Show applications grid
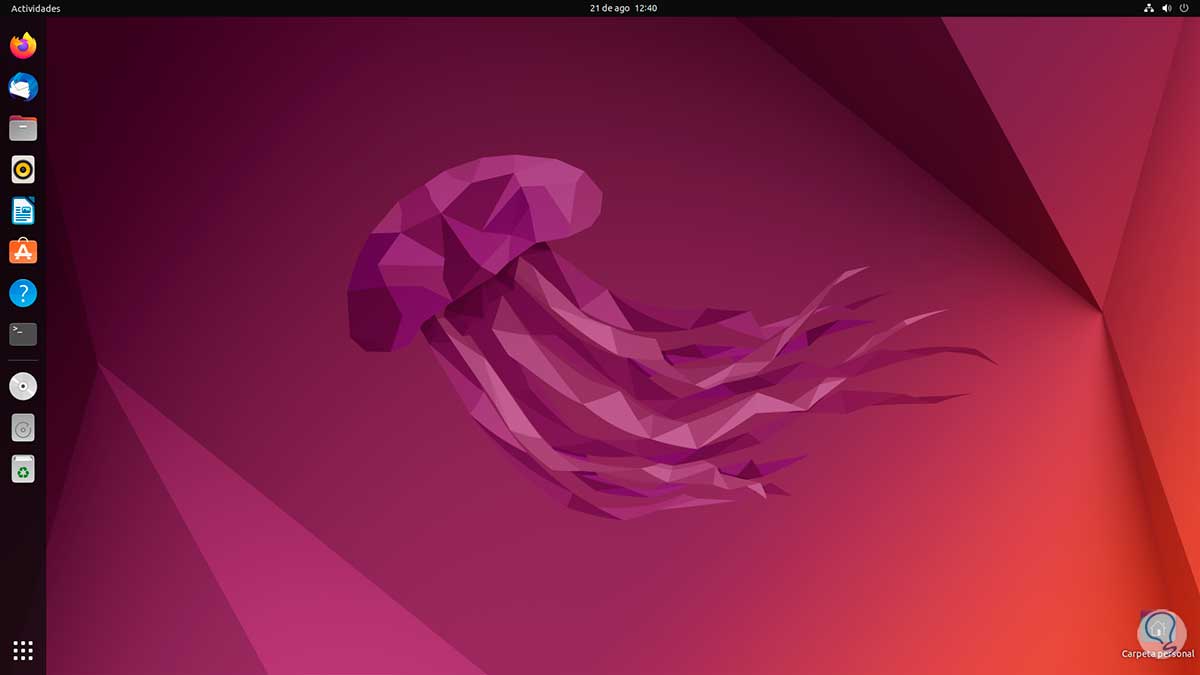The image size is (1200, 675). click(23, 651)
